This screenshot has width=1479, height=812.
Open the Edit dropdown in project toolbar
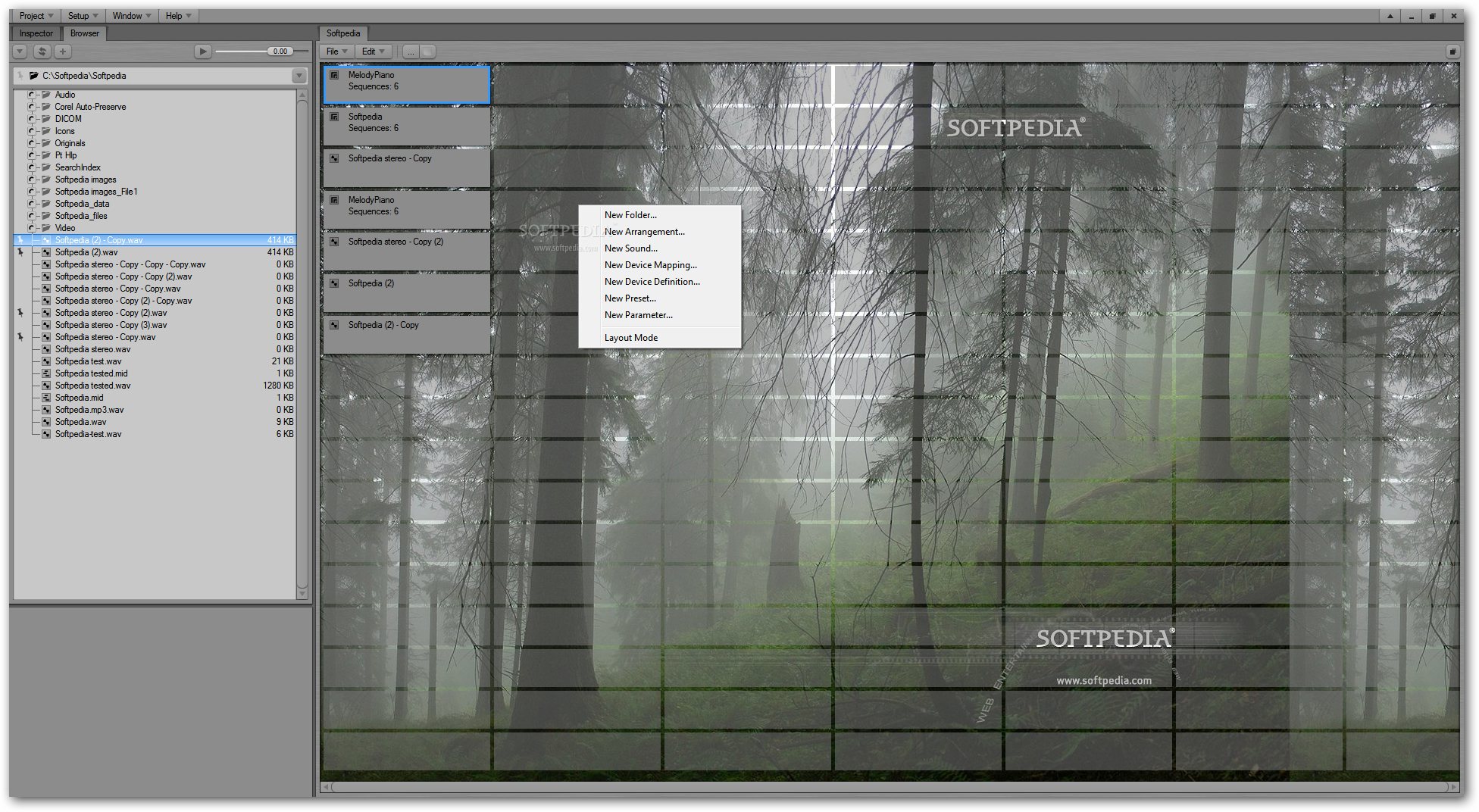point(374,52)
